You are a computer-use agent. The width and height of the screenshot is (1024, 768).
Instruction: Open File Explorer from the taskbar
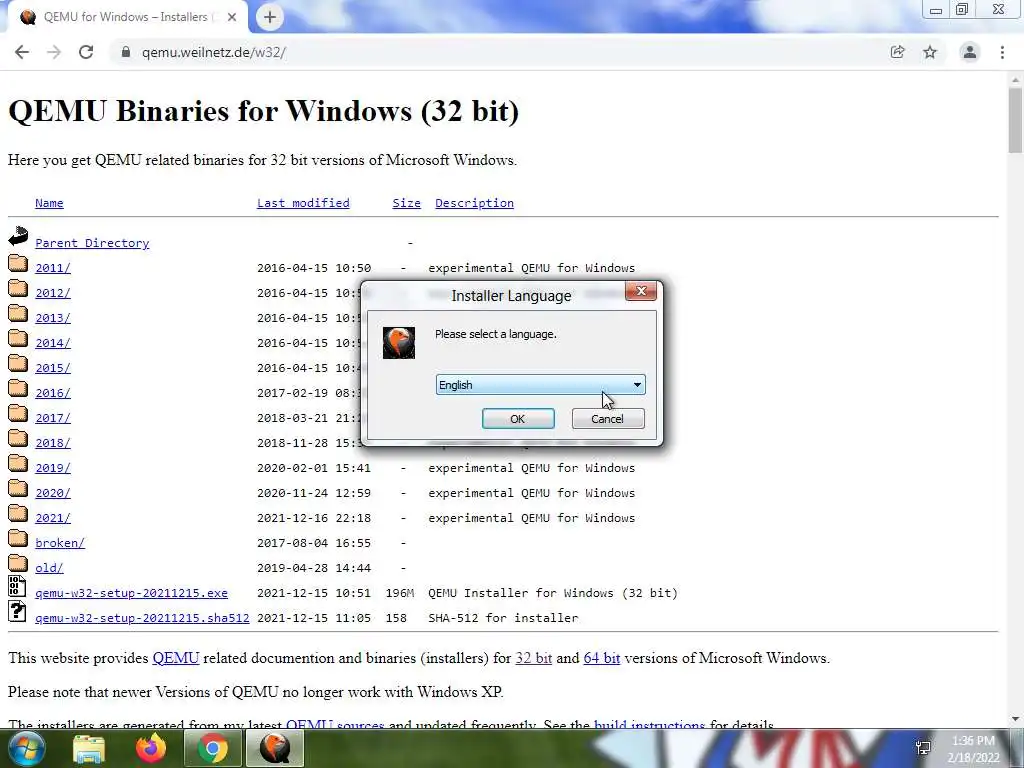pos(89,748)
